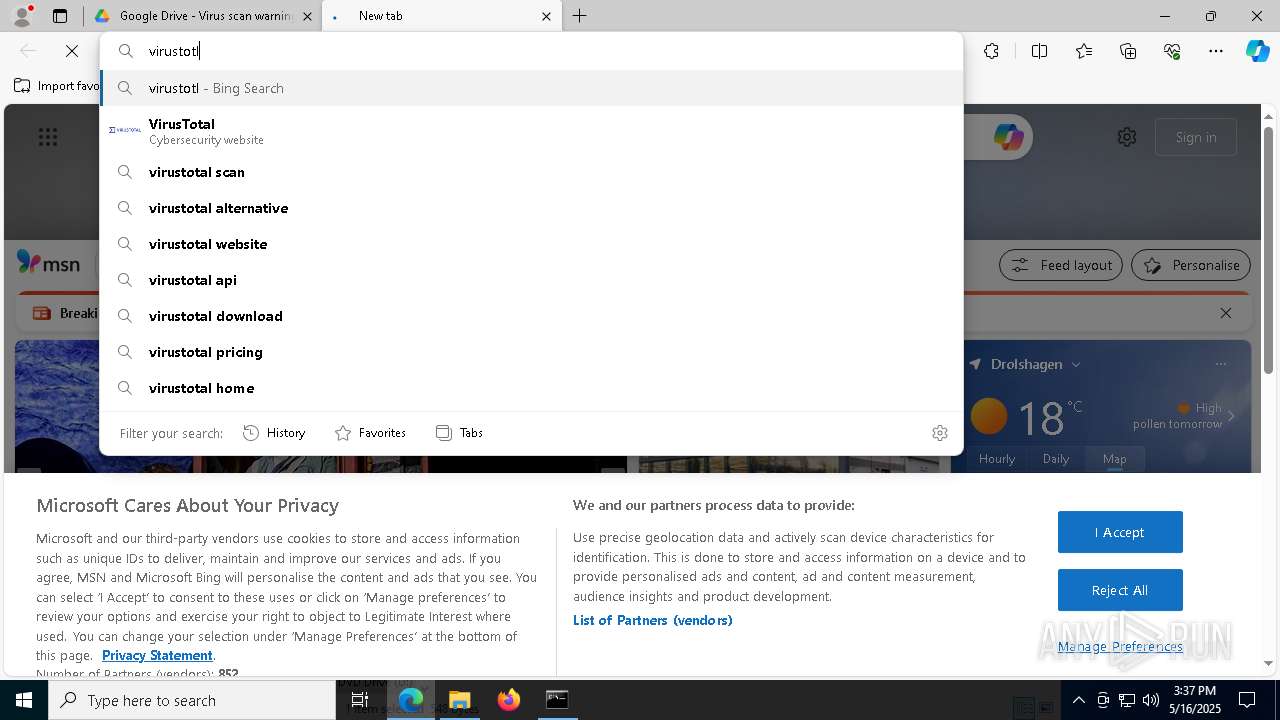The height and width of the screenshot is (720, 1280).
Task: Open Settings and more ellipsis menu
Action: (x=1216, y=51)
